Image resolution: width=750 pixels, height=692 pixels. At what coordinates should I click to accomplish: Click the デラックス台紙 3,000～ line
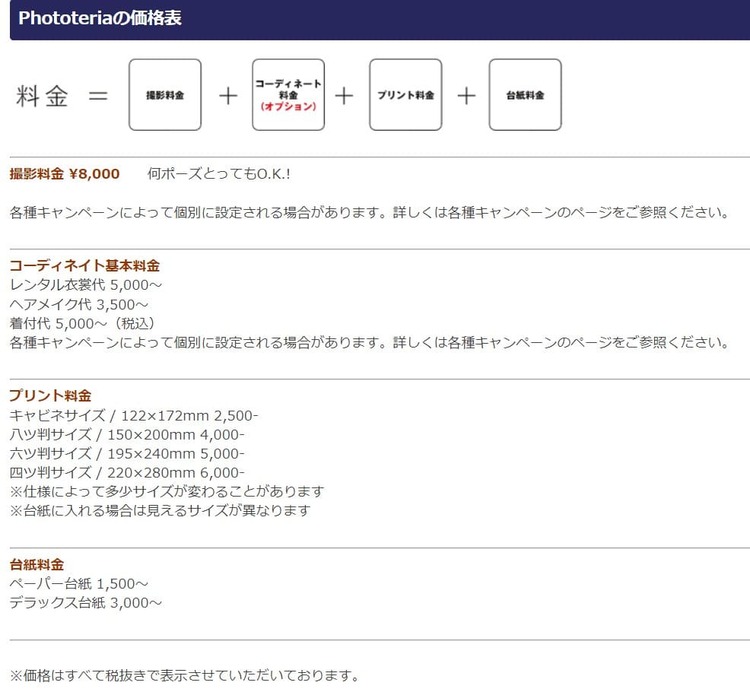[86, 603]
